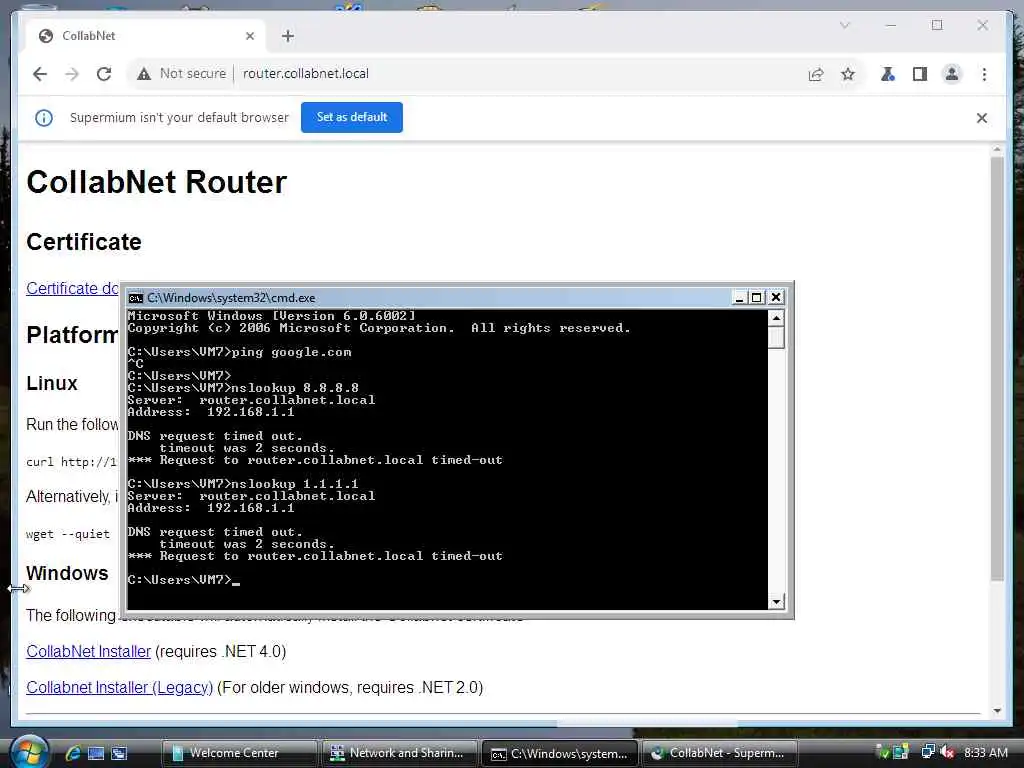Image resolution: width=1024 pixels, height=768 pixels.
Task: Open the Collabnet Installer (Legacy) link
Action: pos(120,688)
